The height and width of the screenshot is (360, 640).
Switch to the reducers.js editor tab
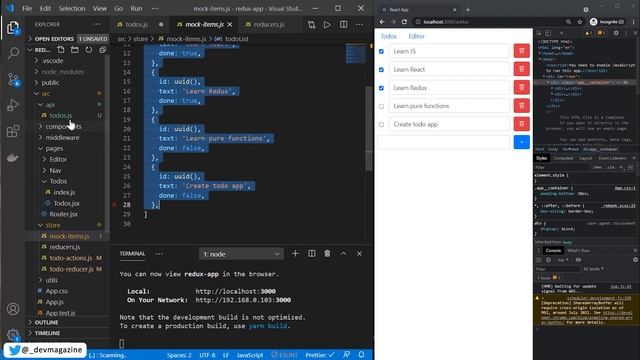[x=269, y=24]
